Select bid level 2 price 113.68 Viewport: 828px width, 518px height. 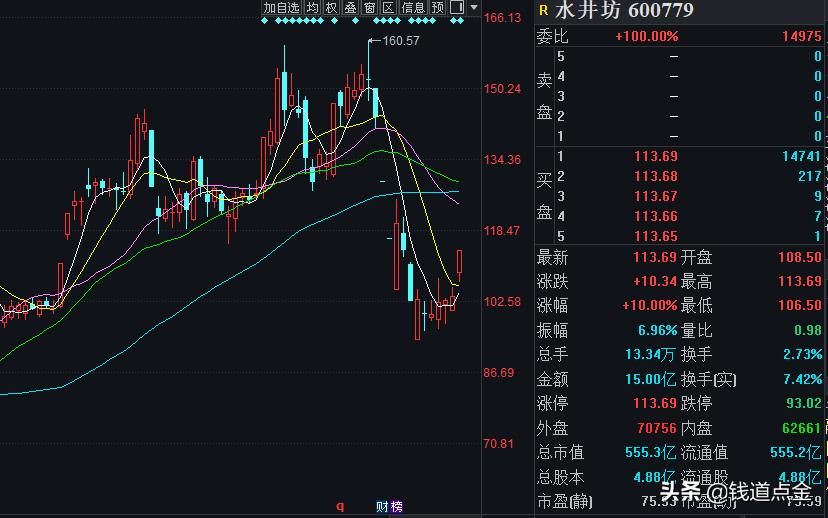pos(655,176)
